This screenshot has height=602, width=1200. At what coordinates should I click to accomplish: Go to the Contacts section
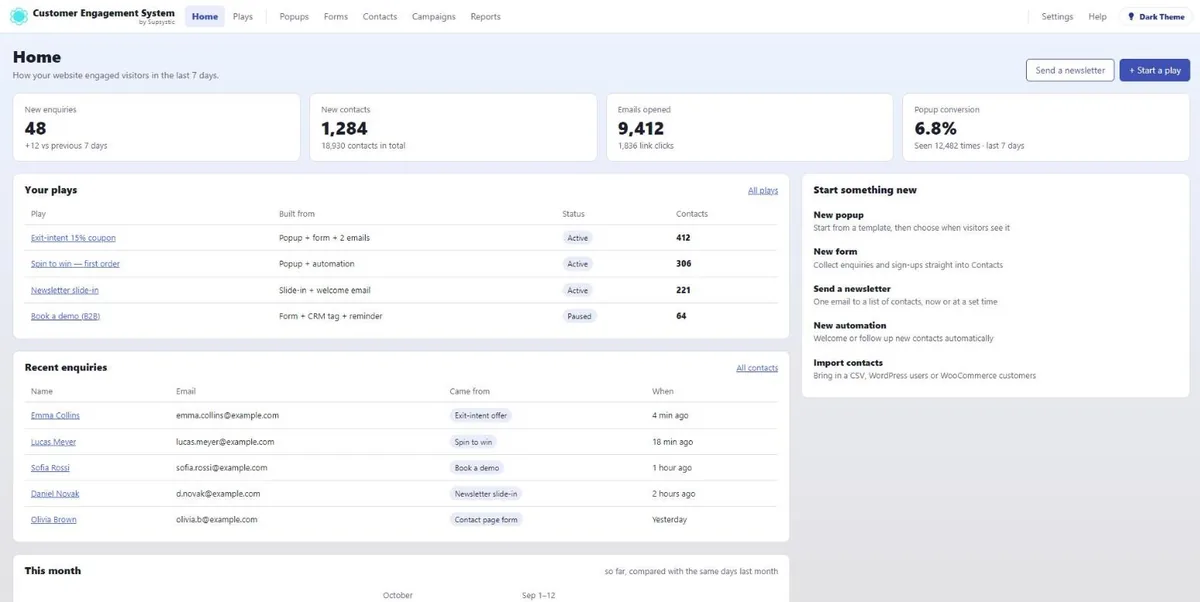click(380, 17)
